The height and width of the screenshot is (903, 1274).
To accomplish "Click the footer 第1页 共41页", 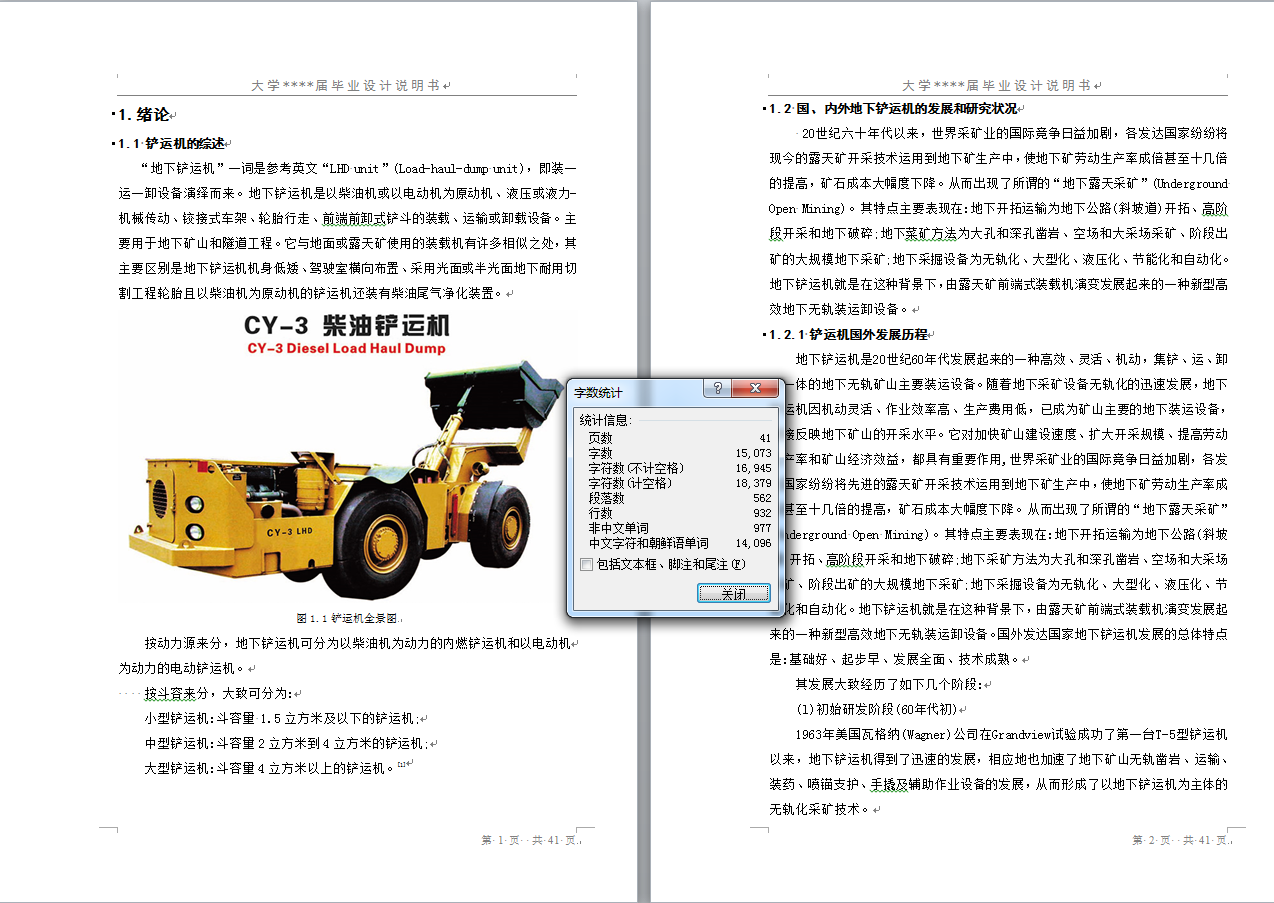I will 529,841.
